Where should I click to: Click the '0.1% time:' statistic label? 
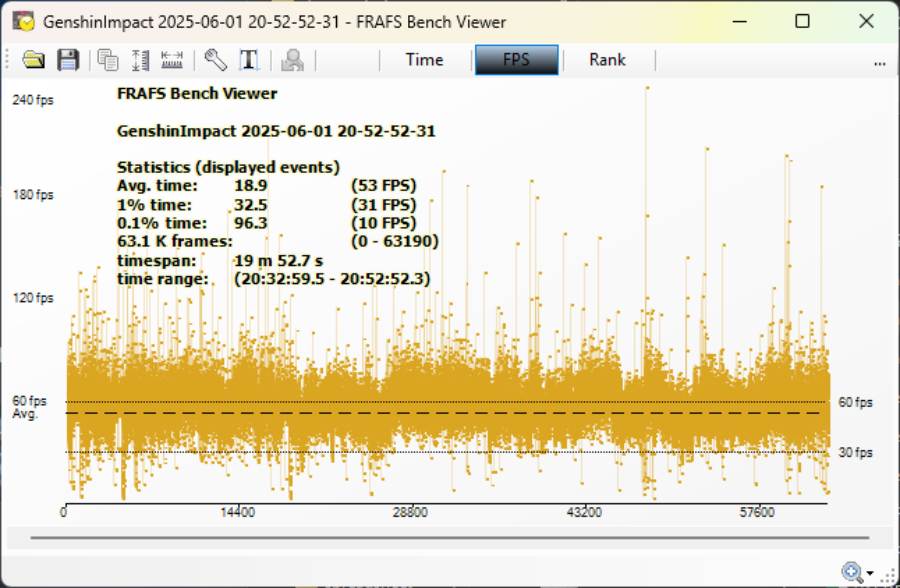pyautogui.click(x=162, y=223)
